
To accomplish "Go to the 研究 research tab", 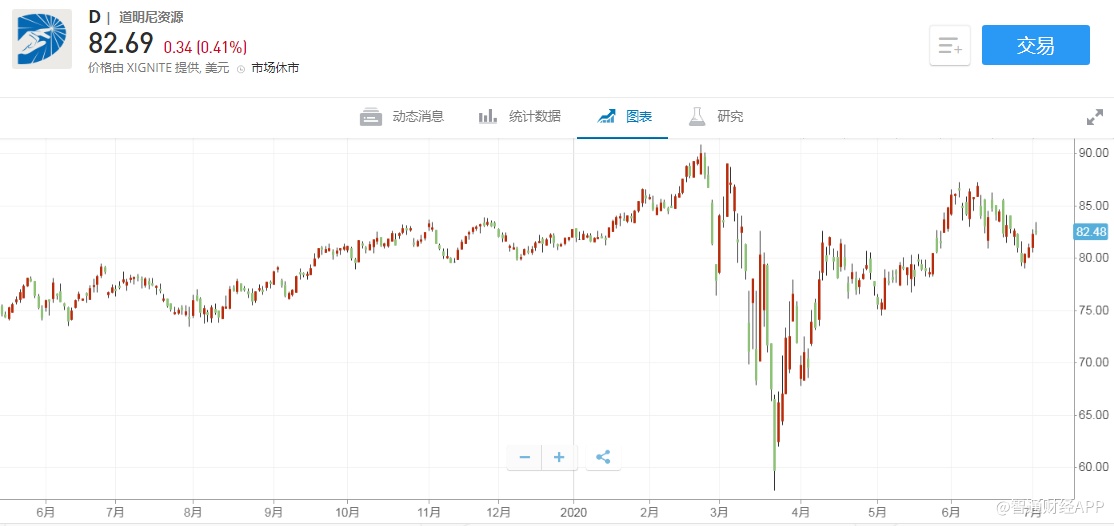I will coord(716,117).
